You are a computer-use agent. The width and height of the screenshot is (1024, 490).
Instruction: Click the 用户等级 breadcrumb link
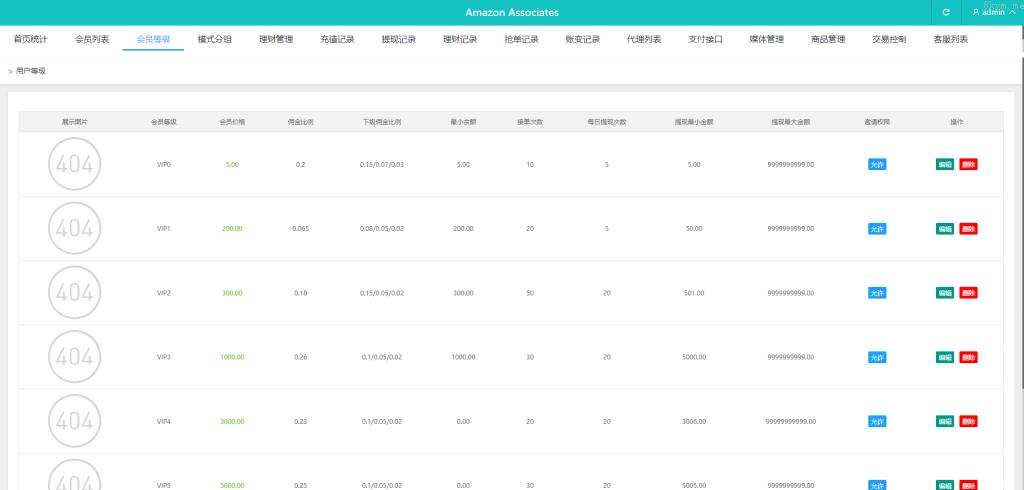[x=30, y=71]
